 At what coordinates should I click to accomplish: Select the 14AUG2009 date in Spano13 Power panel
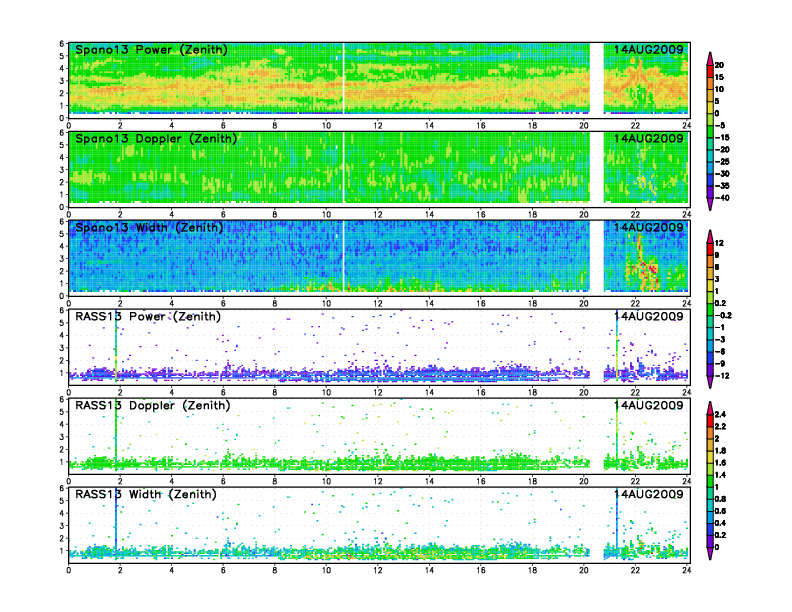click(x=649, y=50)
